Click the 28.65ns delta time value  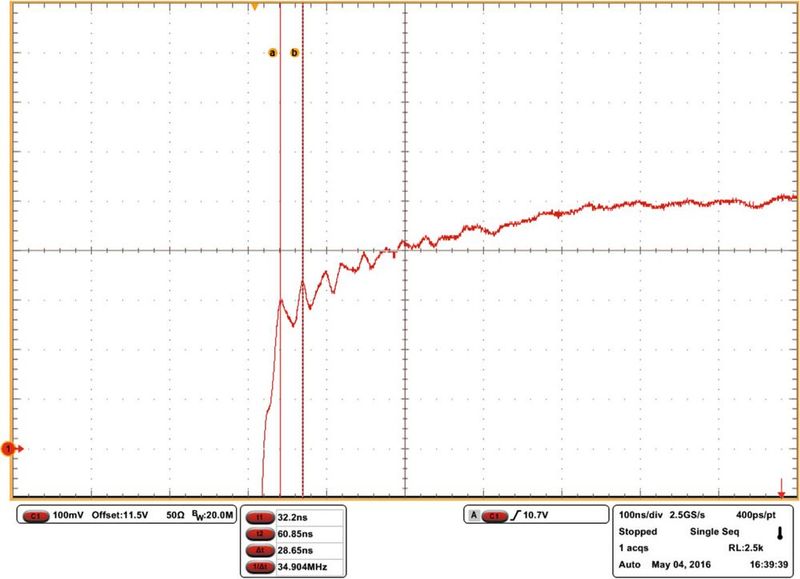[295, 550]
